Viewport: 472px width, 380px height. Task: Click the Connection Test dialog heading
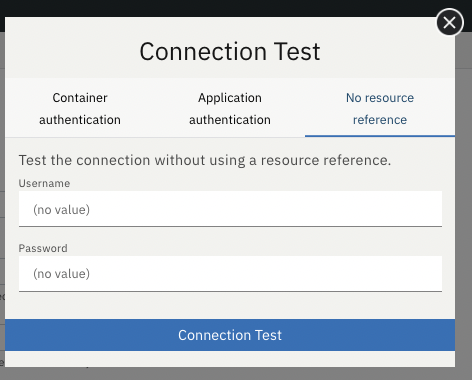230,52
